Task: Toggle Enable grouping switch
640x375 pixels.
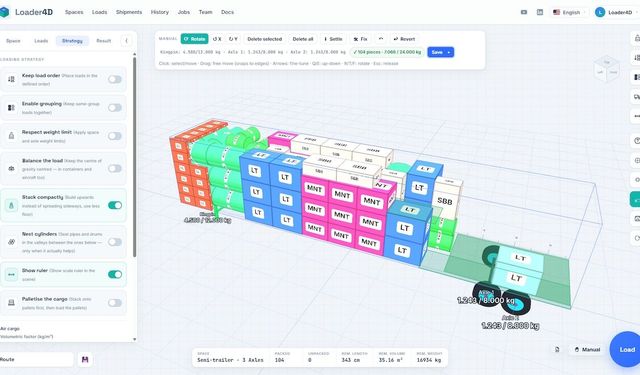Action: pos(115,108)
